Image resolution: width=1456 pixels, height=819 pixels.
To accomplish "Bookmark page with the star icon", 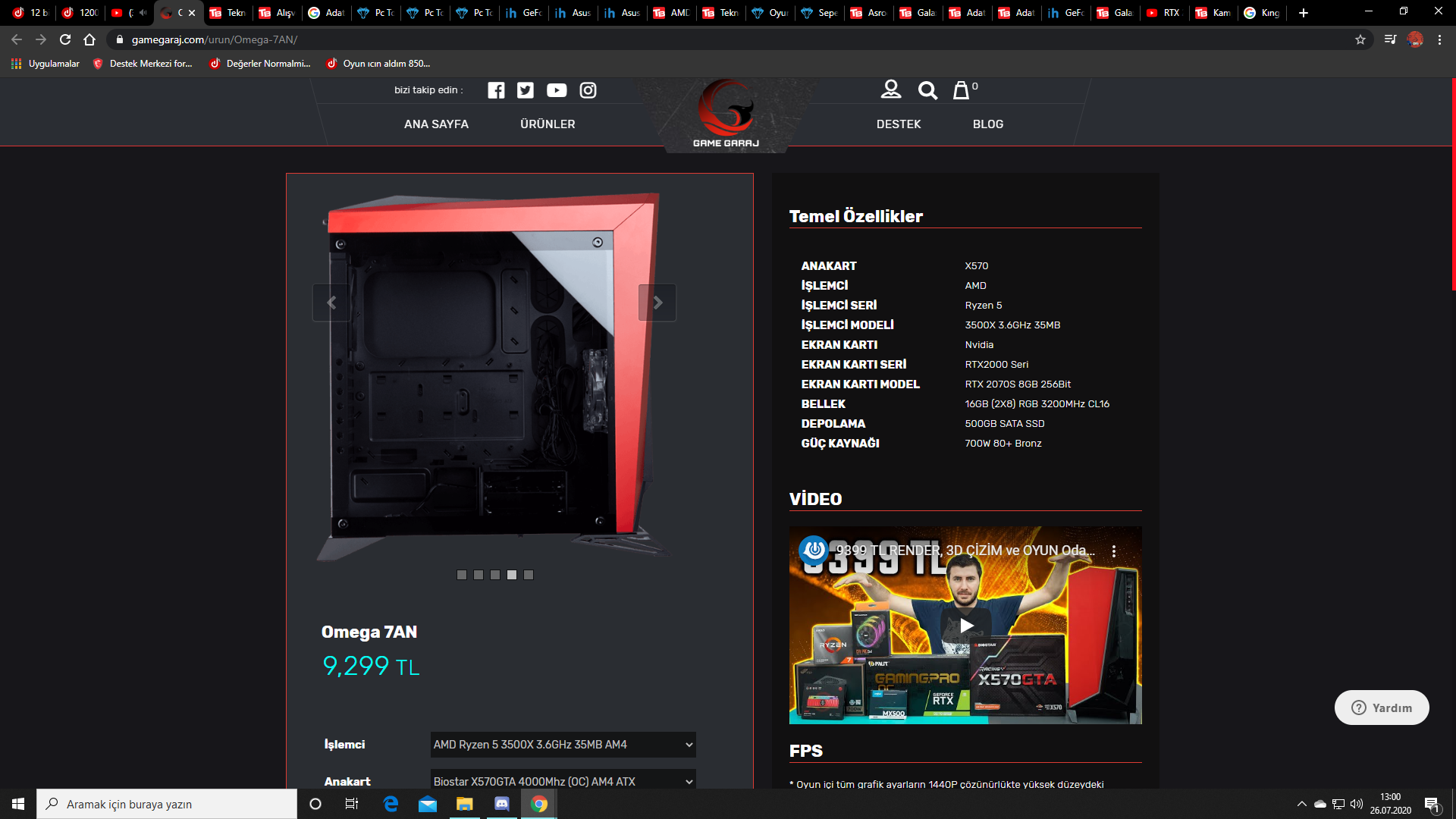I will [1360, 39].
